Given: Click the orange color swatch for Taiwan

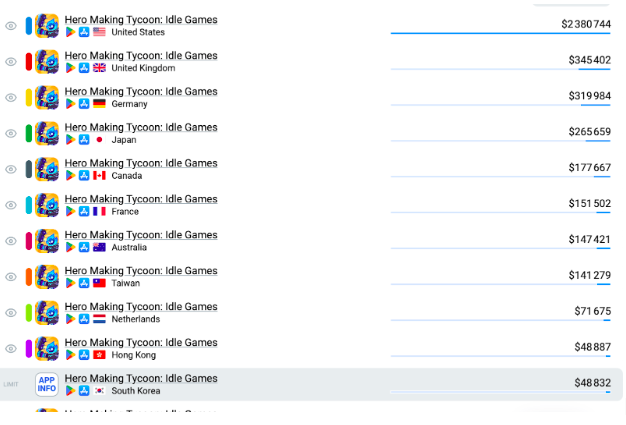Looking at the screenshot, I should pos(29,277).
